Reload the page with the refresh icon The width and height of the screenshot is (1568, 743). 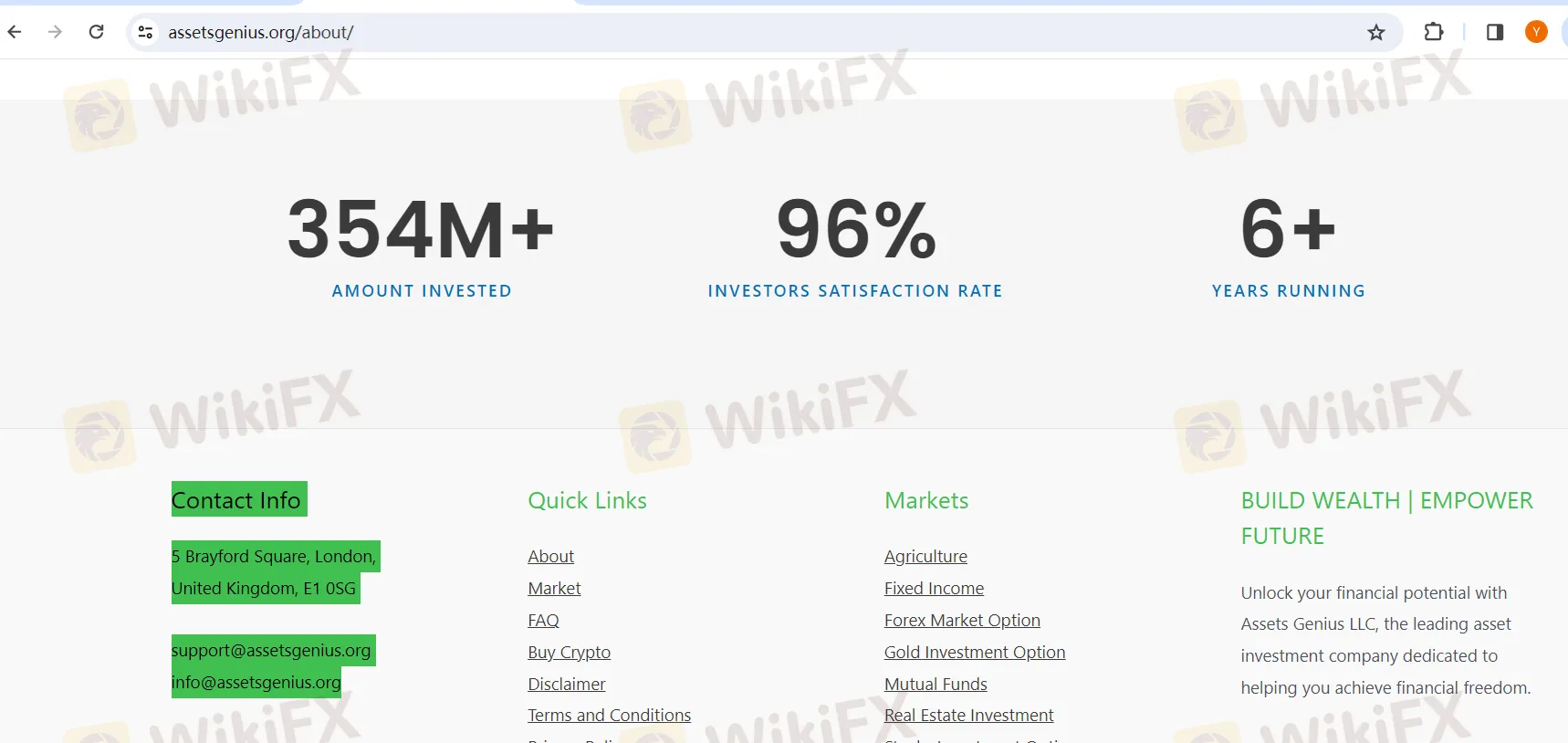(97, 32)
